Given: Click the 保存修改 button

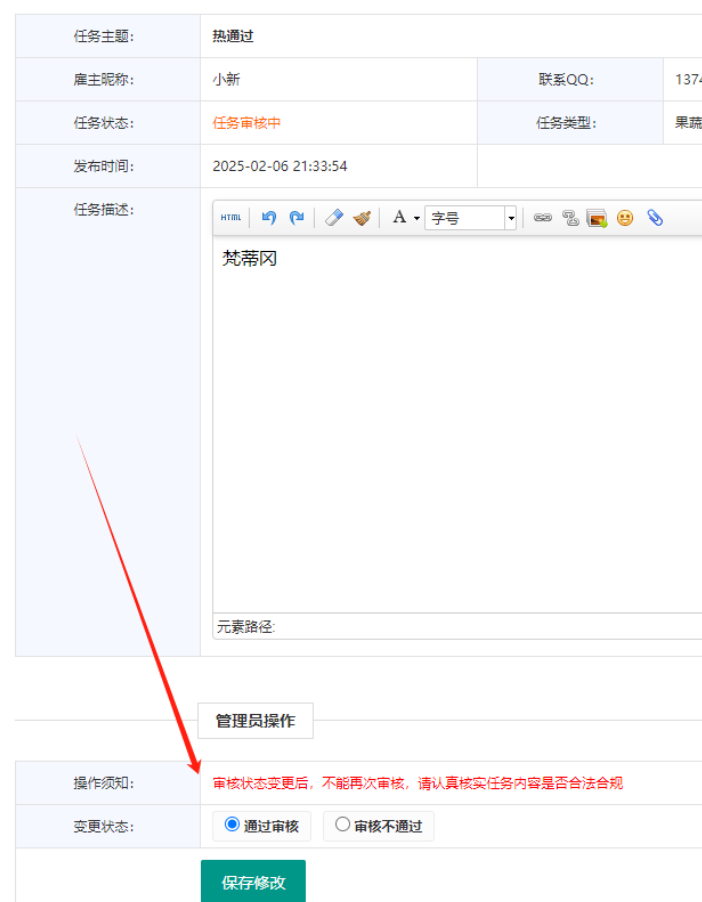Looking at the screenshot, I should pyautogui.click(x=253, y=882).
